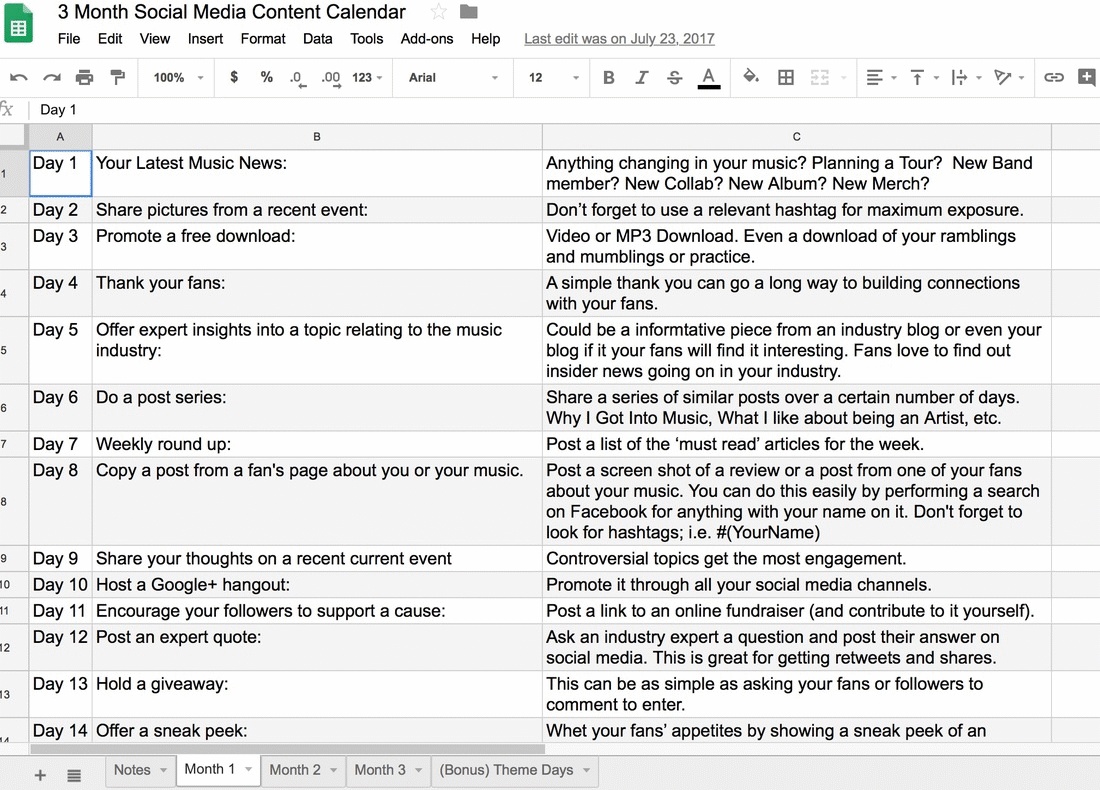
Task: Open the text color picker
Action: point(708,76)
